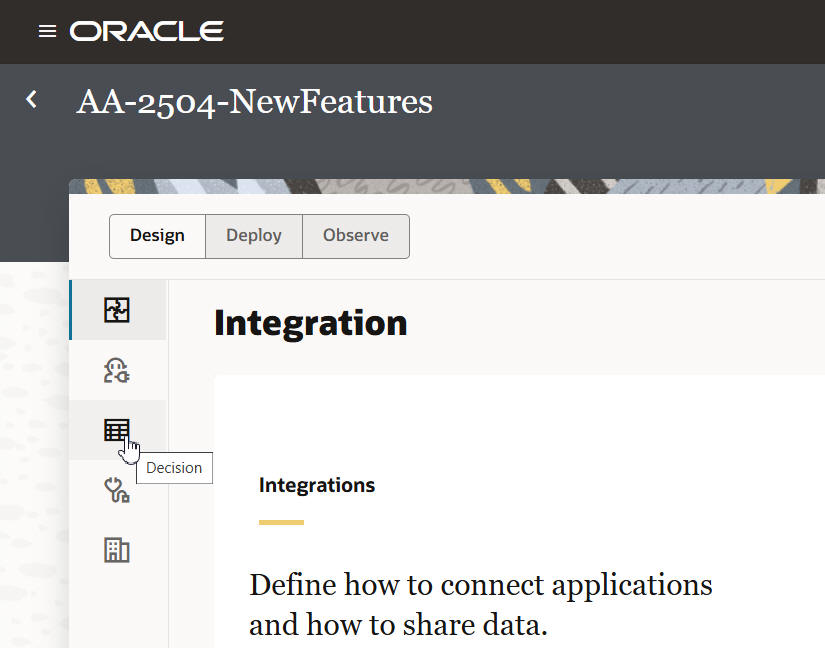Viewport: 825px width, 648px height.
Task: Open the hamburger navigation menu
Action: coord(47,32)
